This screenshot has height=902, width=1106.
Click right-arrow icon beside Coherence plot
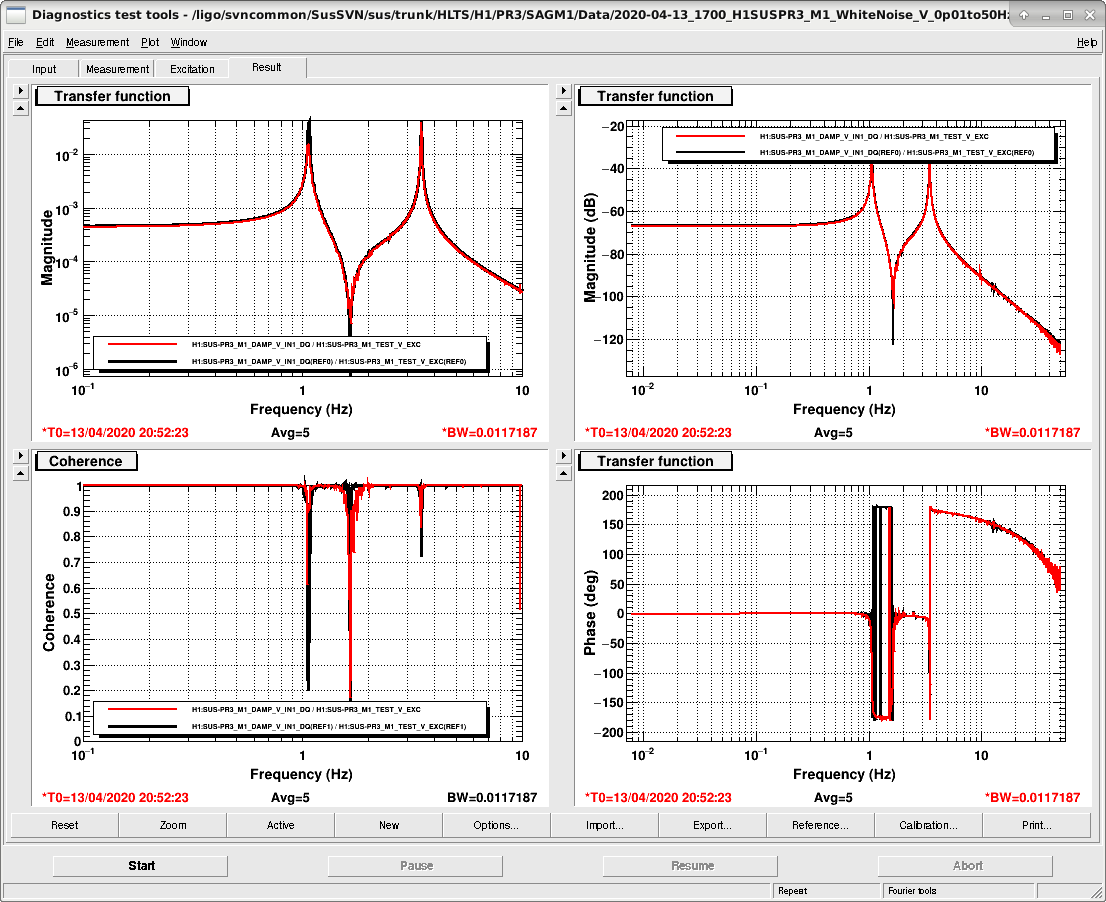[x=20, y=456]
